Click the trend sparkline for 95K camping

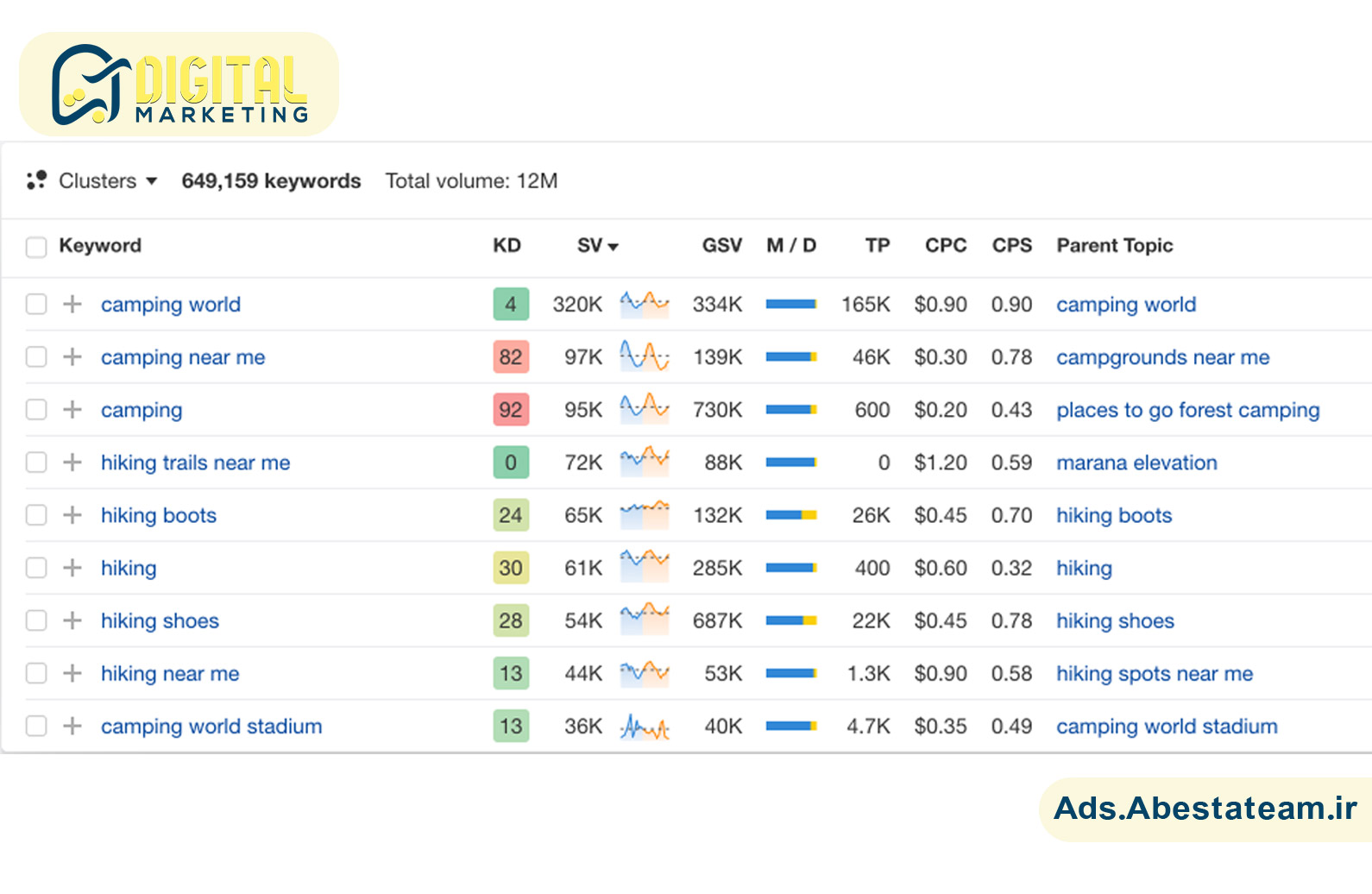click(x=645, y=409)
